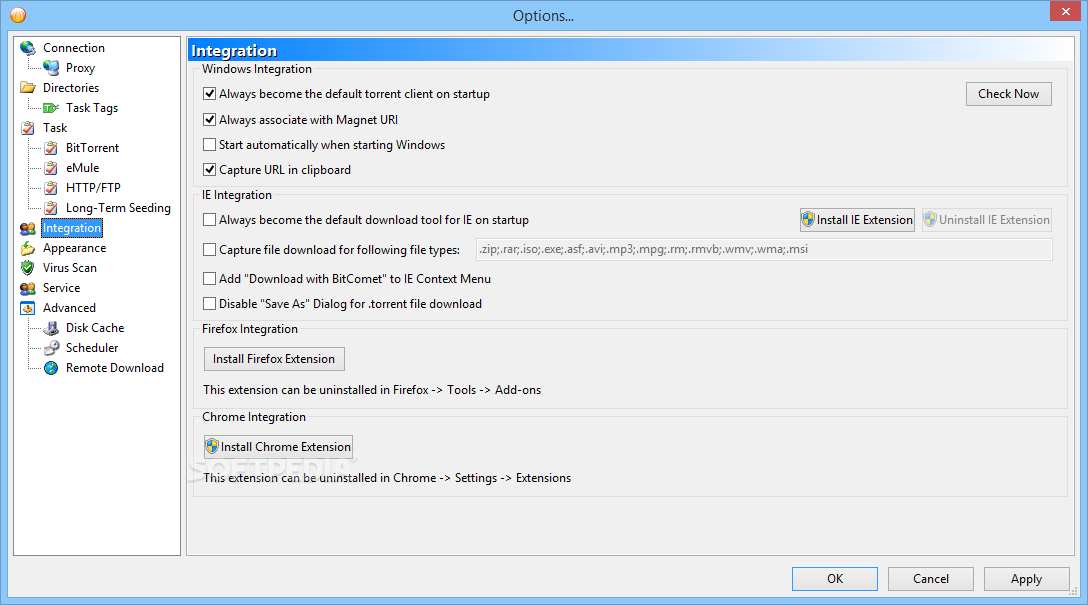Click the Scheduler icon
The image size is (1088, 605).
[51, 348]
